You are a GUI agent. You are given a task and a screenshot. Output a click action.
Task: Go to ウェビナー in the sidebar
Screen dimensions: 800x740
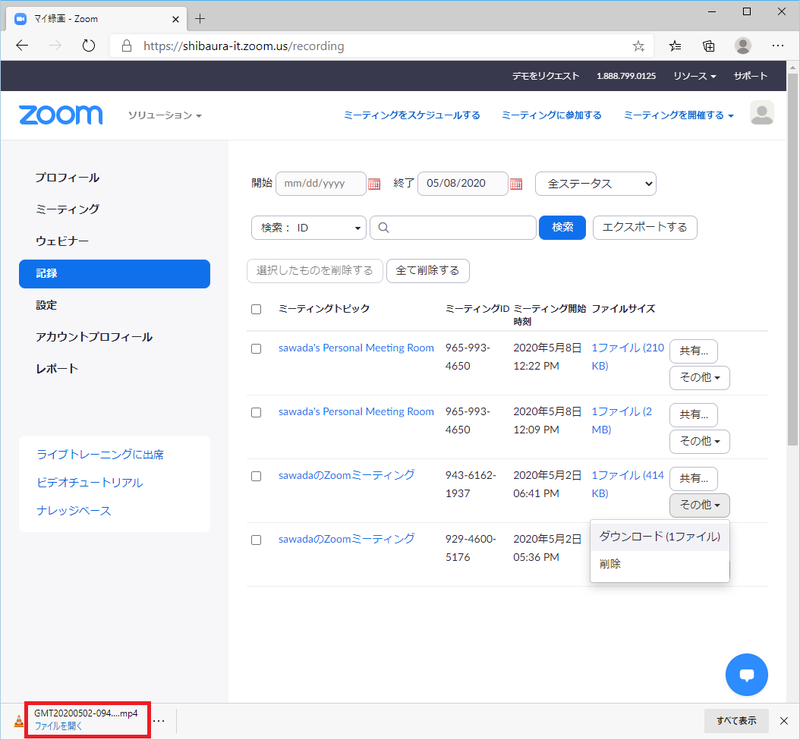tap(62, 241)
